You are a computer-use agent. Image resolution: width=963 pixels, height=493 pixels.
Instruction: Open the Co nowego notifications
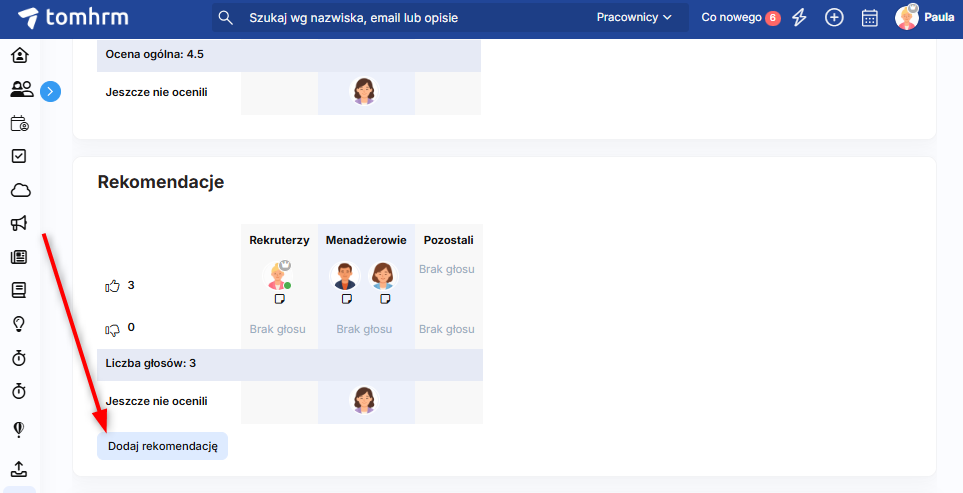[x=740, y=18]
